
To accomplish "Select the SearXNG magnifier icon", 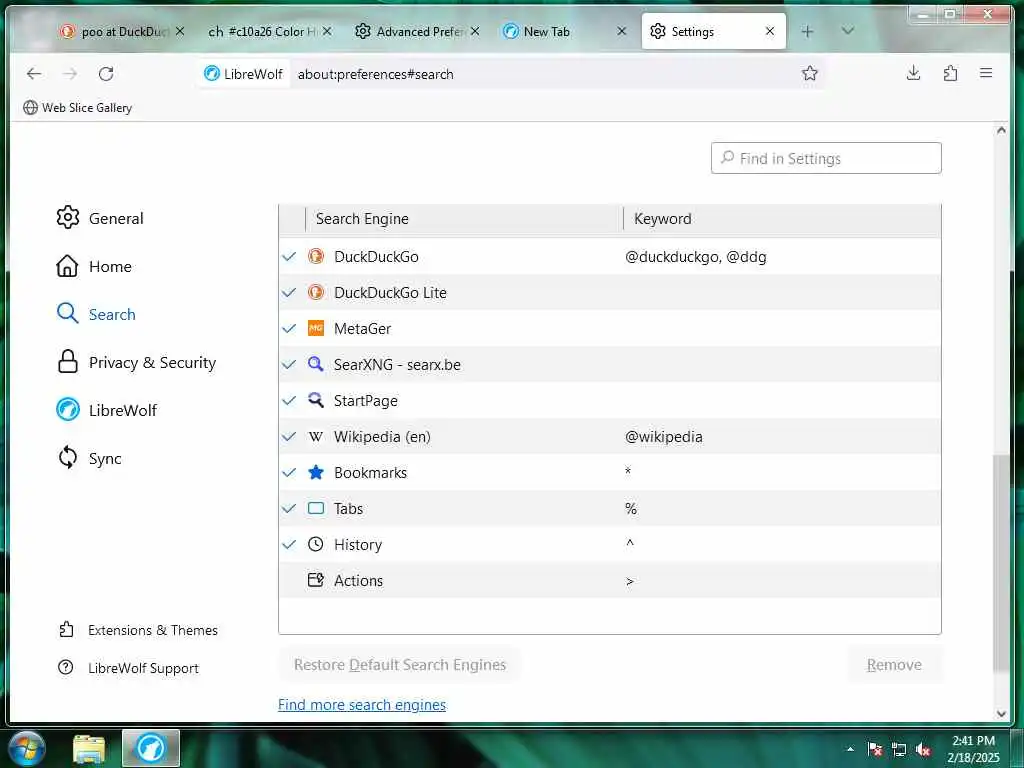I will tap(316, 364).
